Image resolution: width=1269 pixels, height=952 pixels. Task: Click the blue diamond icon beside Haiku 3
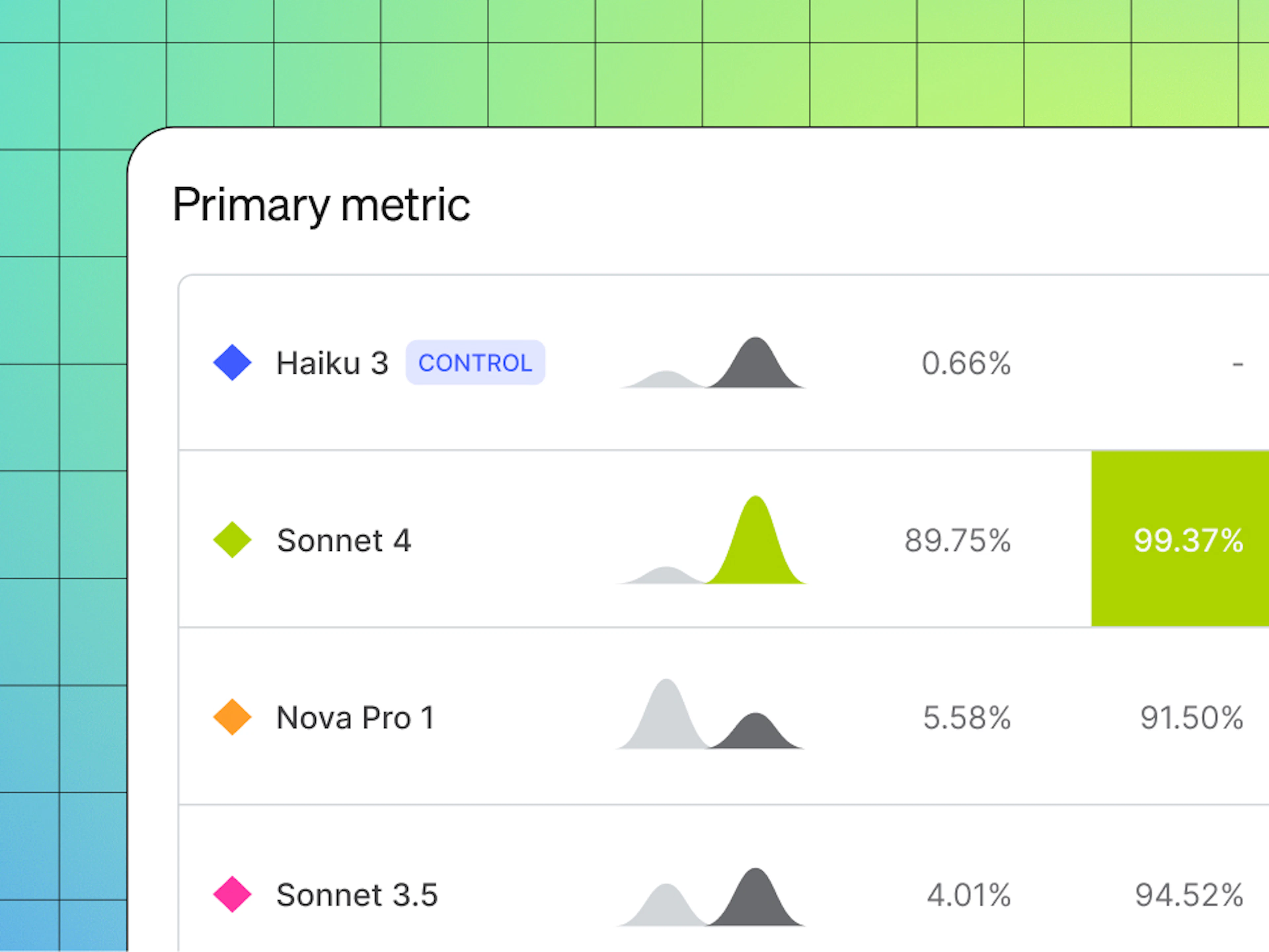point(232,362)
